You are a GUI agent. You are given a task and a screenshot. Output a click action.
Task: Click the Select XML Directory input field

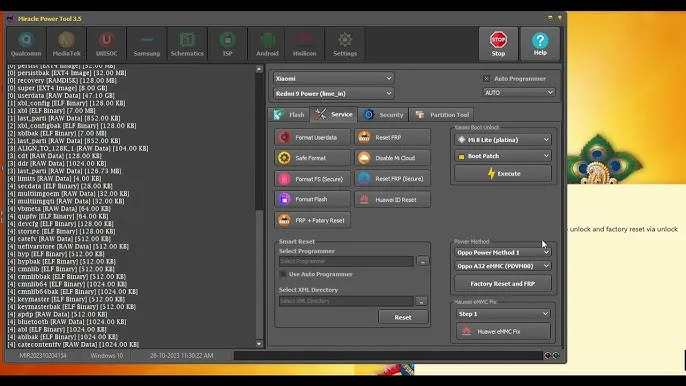pyautogui.click(x=346, y=301)
